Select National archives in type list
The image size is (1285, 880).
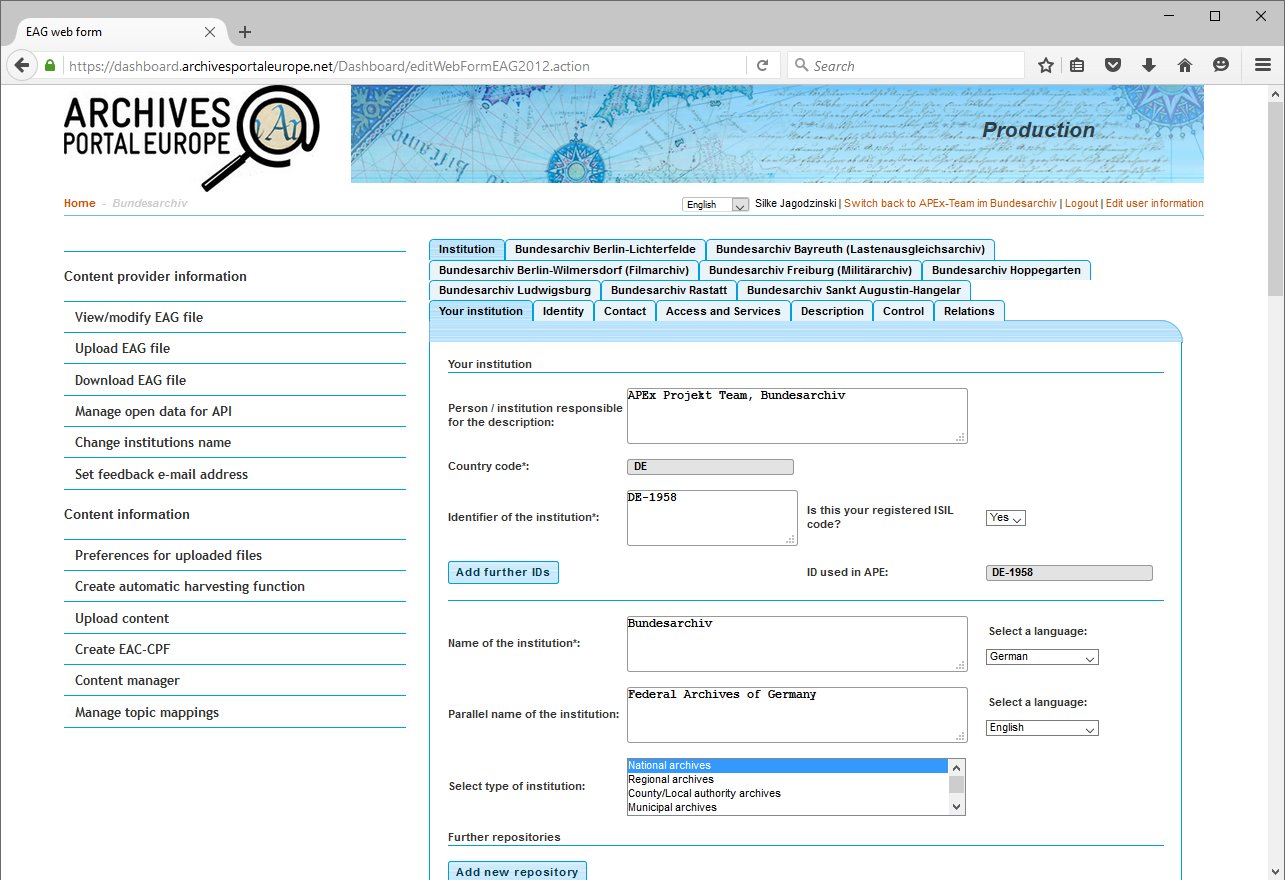tap(787, 766)
